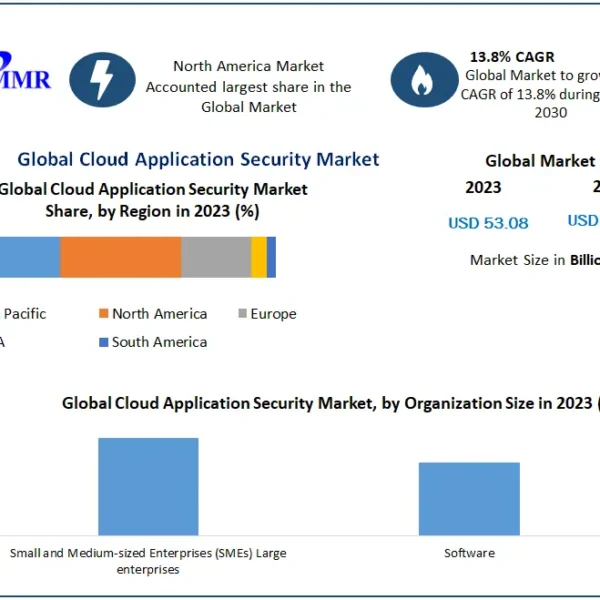
Task: Click the '2030' text under CAGR
Action: (x=551, y=112)
